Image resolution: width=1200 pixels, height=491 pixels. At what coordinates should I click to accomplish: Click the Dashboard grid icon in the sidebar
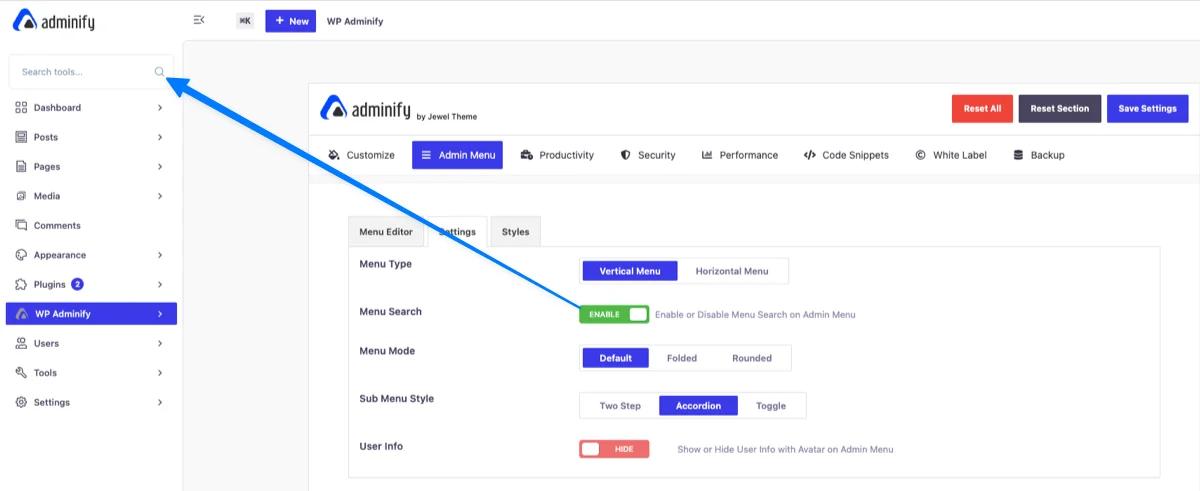pyautogui.click(x=21, y=107)
